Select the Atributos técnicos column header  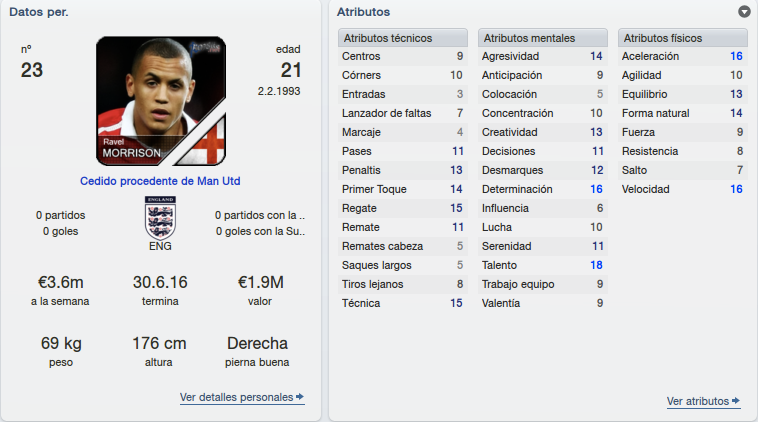click(403, 38)
